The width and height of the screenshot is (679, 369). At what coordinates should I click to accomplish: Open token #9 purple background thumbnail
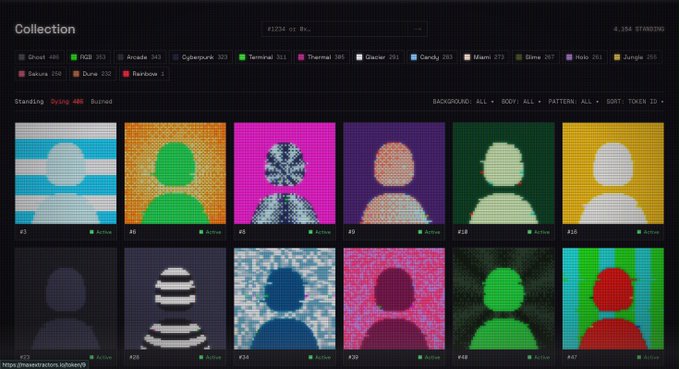point(394,173)
